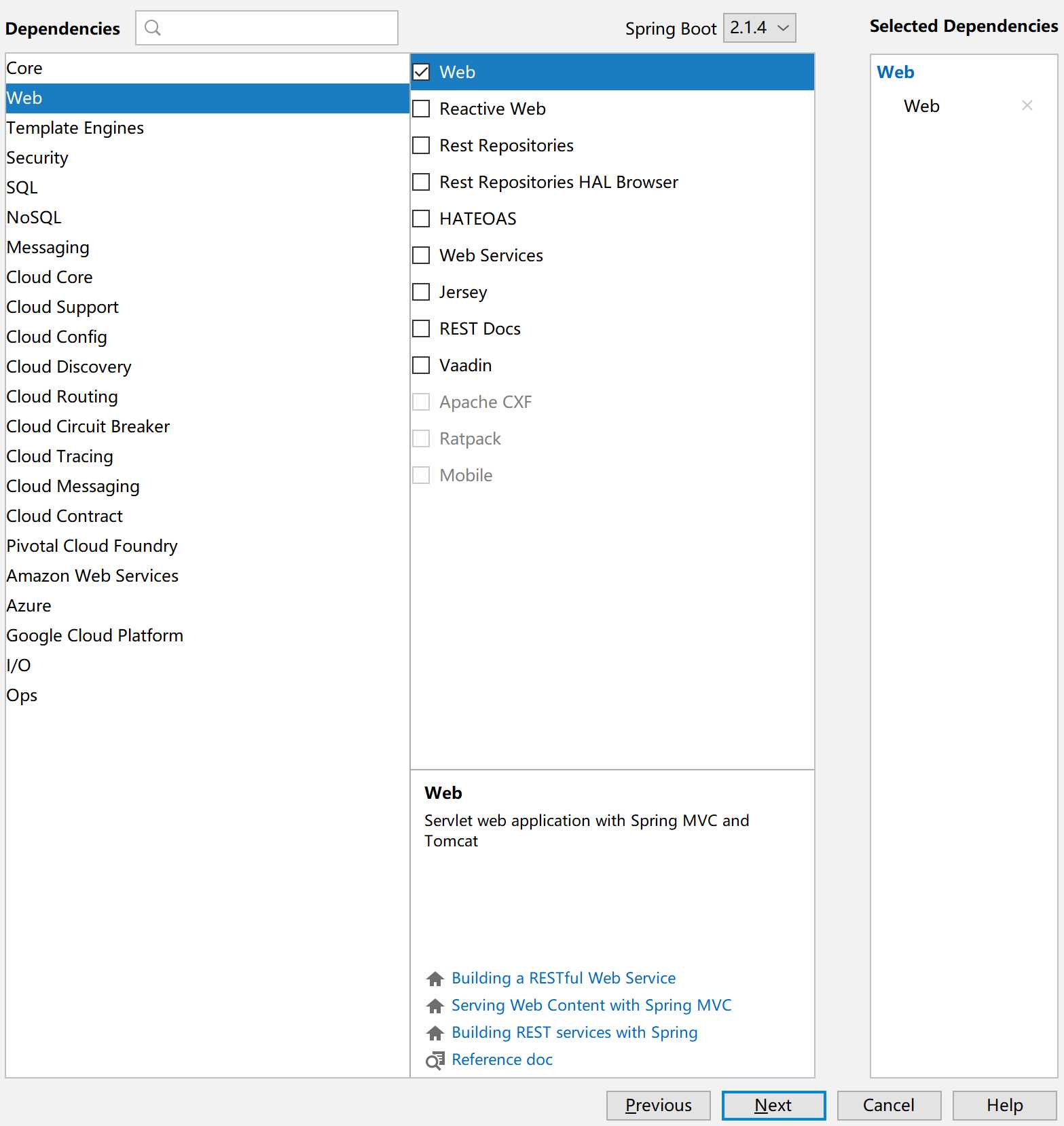Focus the dependencies search field
The image size is (1064, 1126).
click(267, 28)
